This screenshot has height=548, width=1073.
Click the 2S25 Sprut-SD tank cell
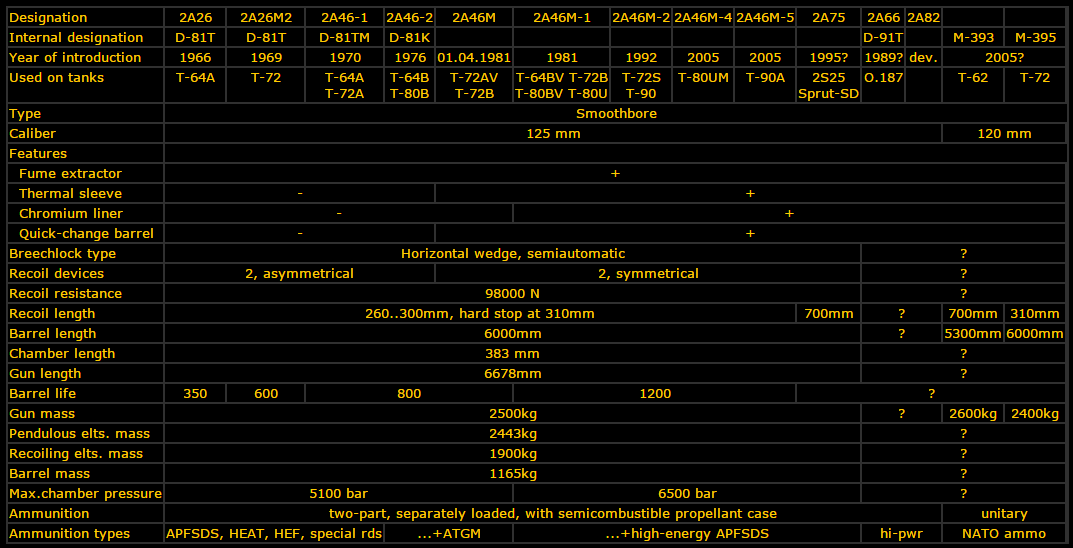click(828, 86)
